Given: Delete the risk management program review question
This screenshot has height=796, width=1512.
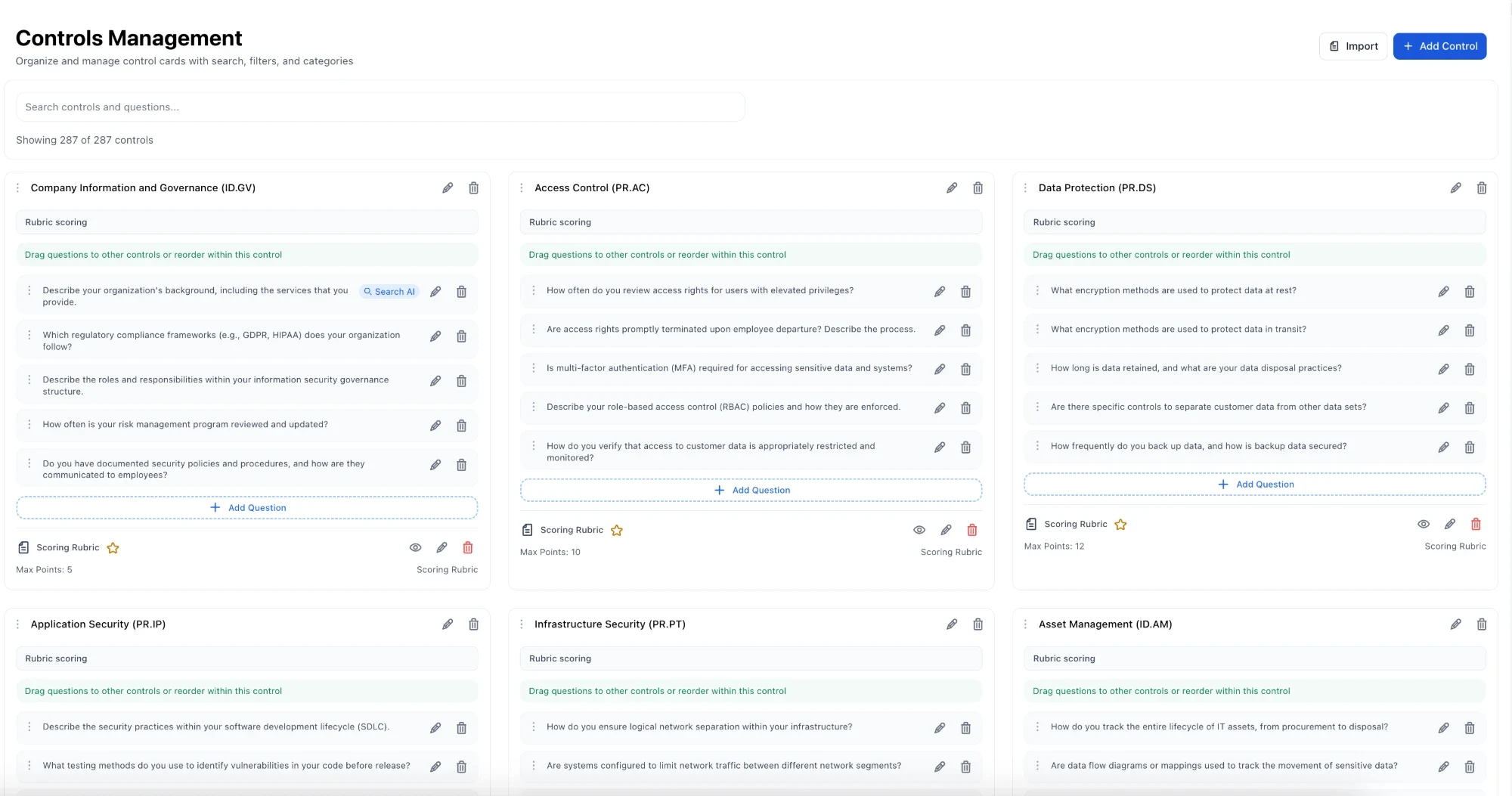Looking at the screenshot, I should click(x=461, y=426).
